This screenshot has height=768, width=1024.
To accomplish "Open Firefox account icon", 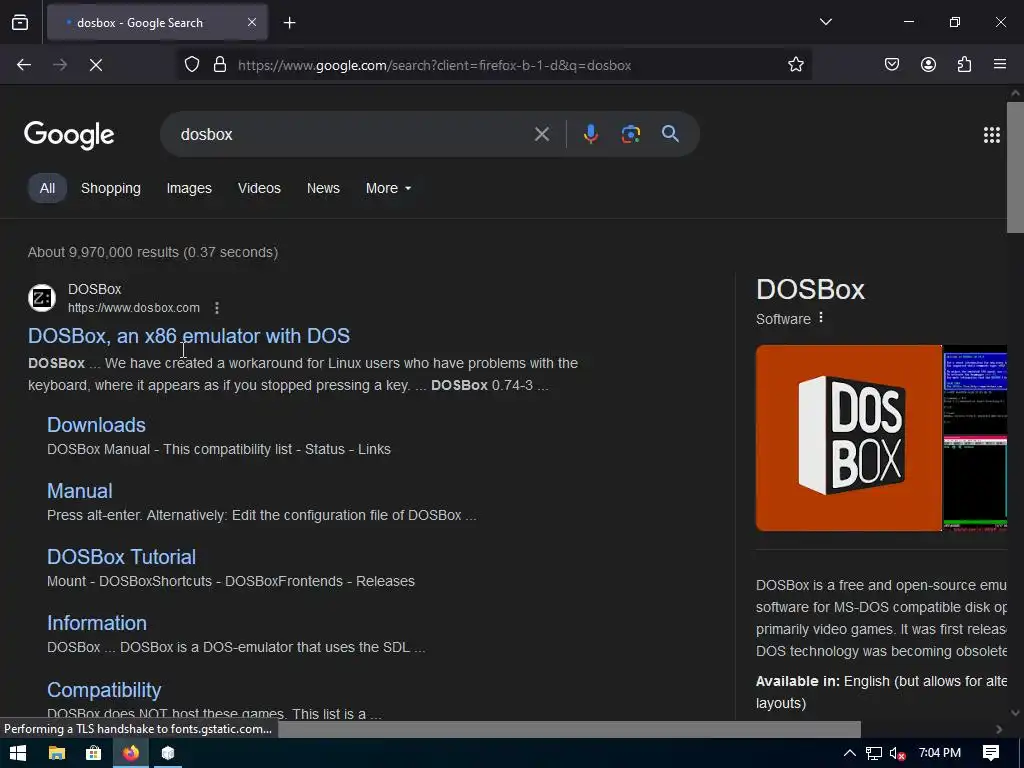I will (x=928, y=65).
